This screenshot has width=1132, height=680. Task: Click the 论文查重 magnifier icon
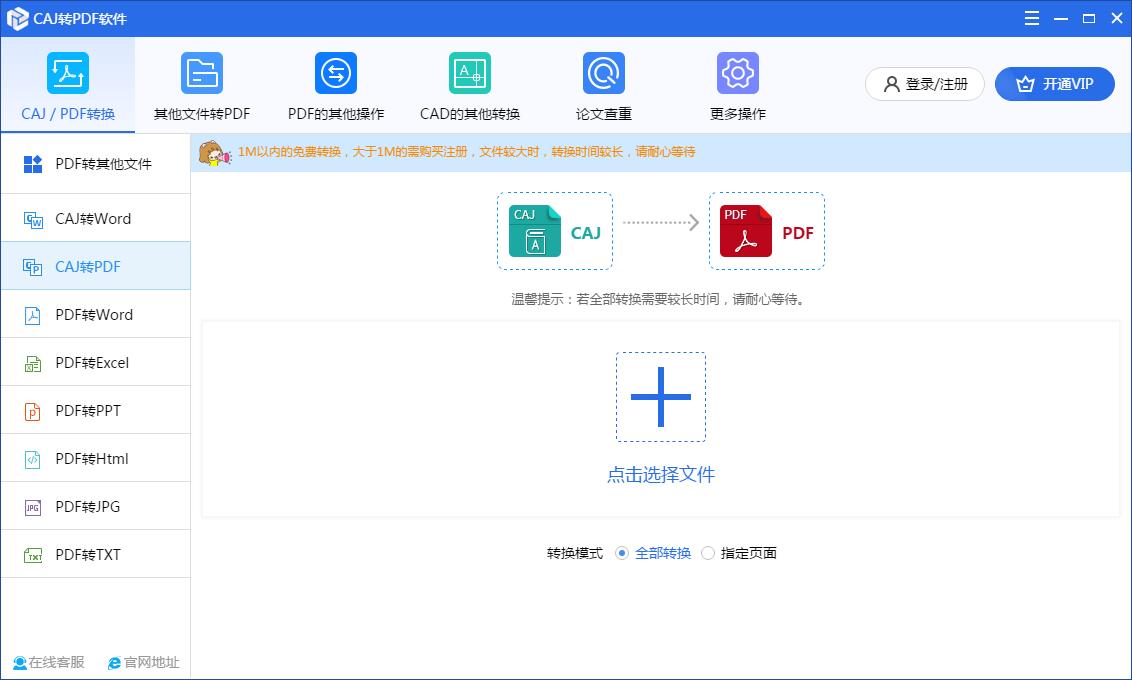tap(601, 72)
